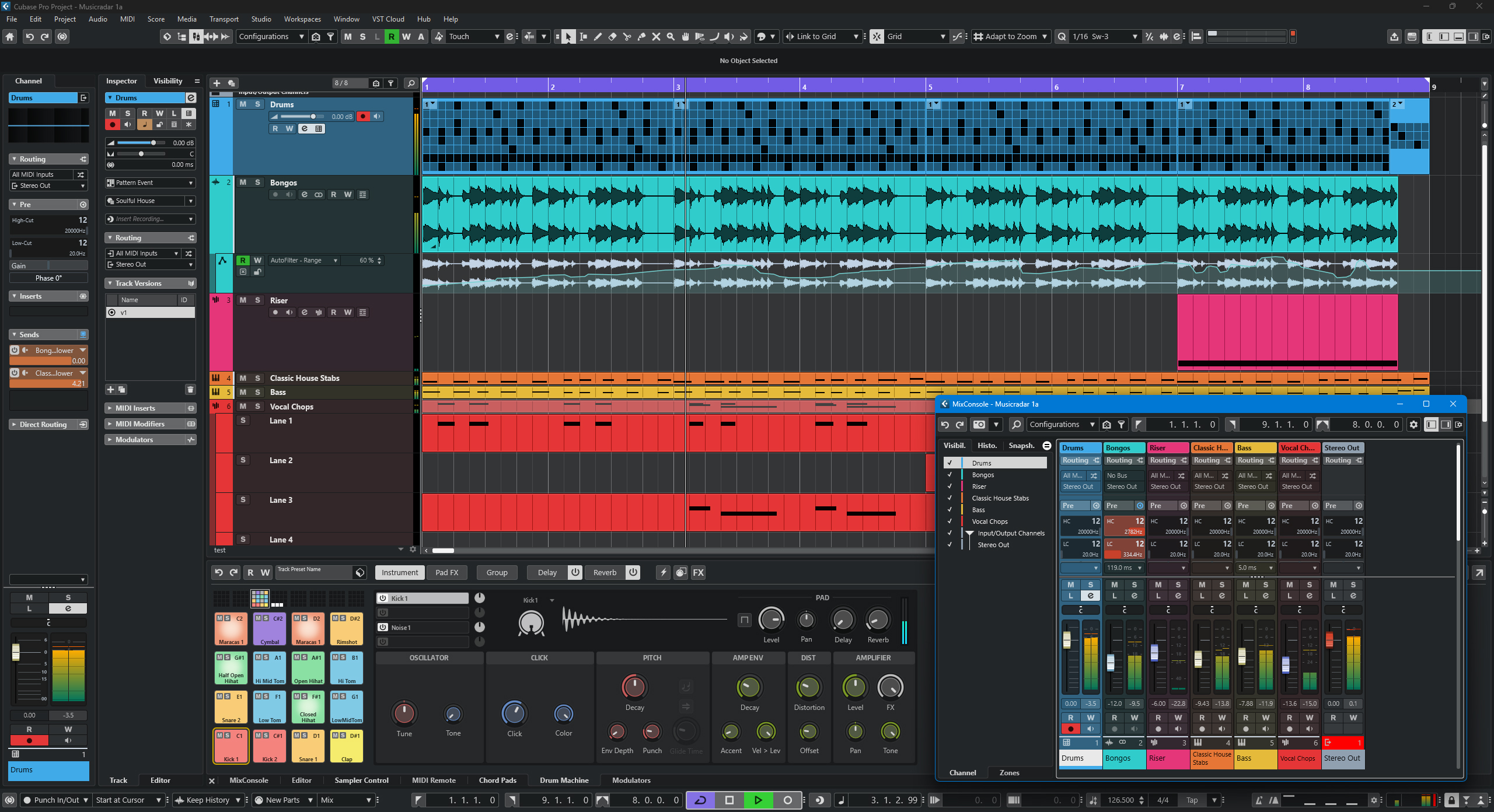Viewport: 1494px width, 812px height.
Task: Toggle global Read automation green R button
Action: click(392, 37)
